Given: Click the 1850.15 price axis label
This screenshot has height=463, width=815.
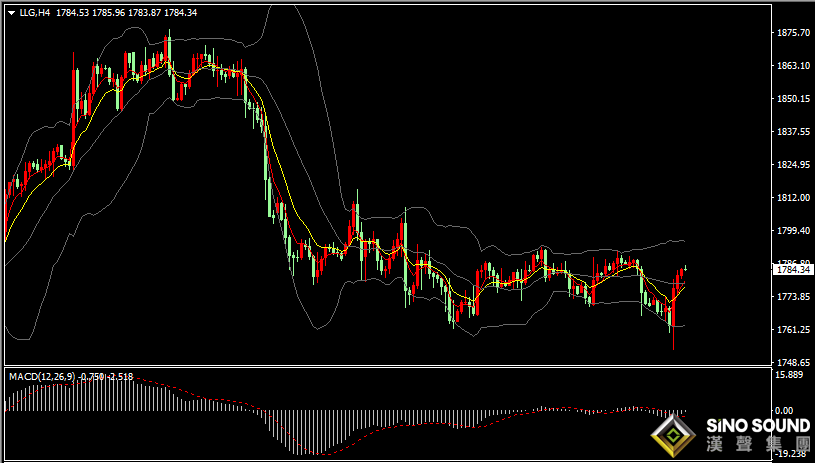Looking at the screenshot, I should point(792,99).
